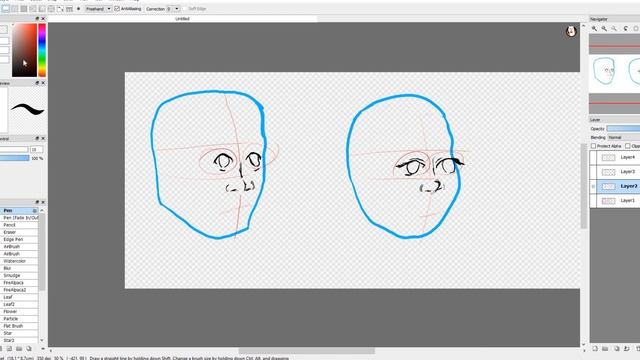Screen dimensions: 640x360
Task: Duplicate layer icon at panel bottom
Action: click(616, 349)
